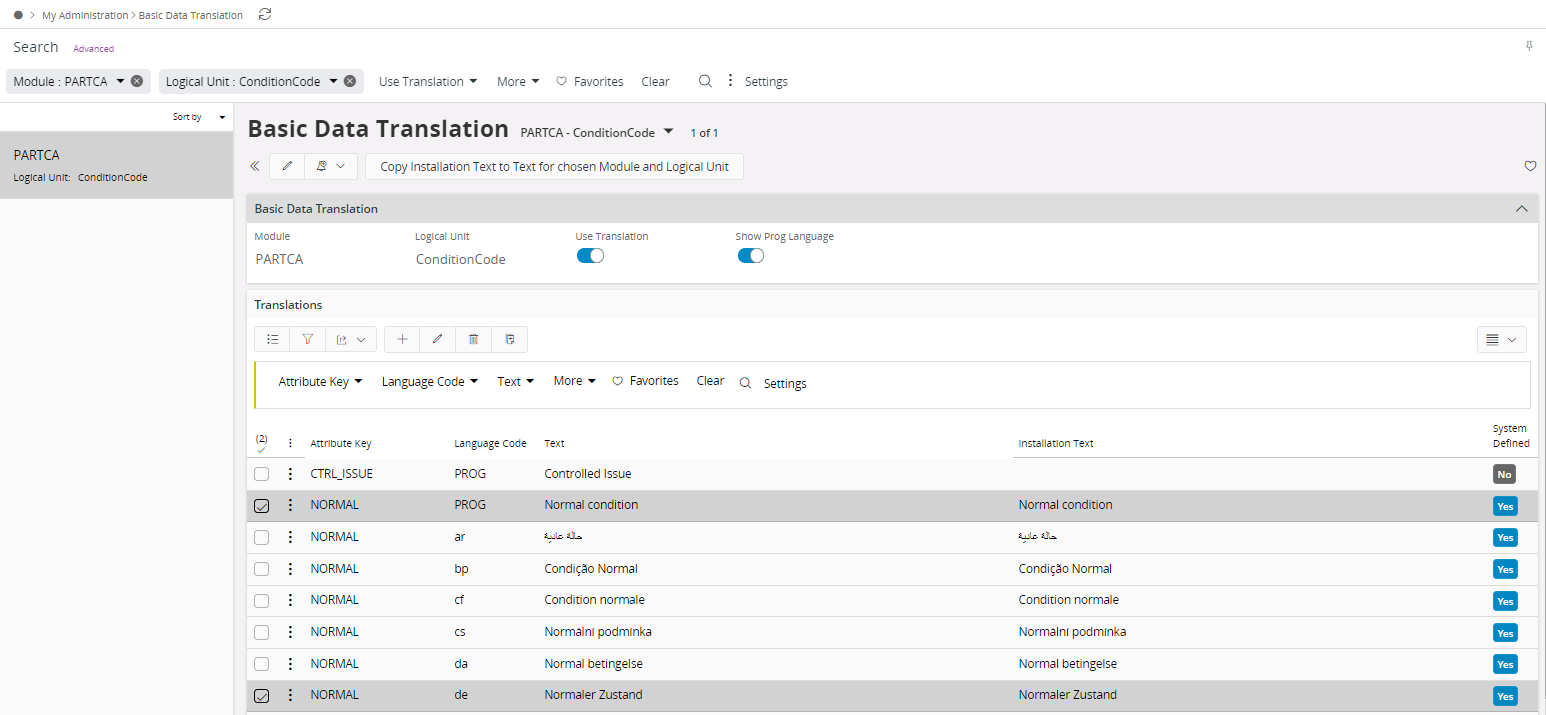
Task: Click the pencil edit icon under page title
Action: coord(287,166)
